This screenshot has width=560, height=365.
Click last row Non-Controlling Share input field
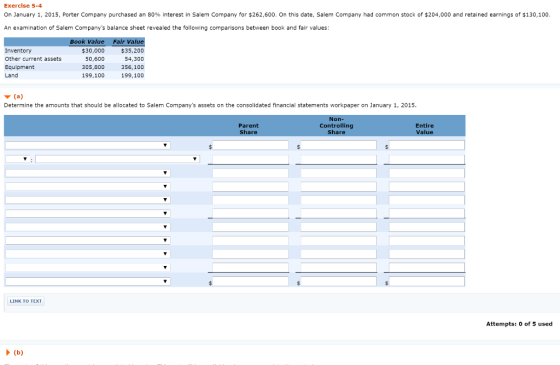coord(339,281)
